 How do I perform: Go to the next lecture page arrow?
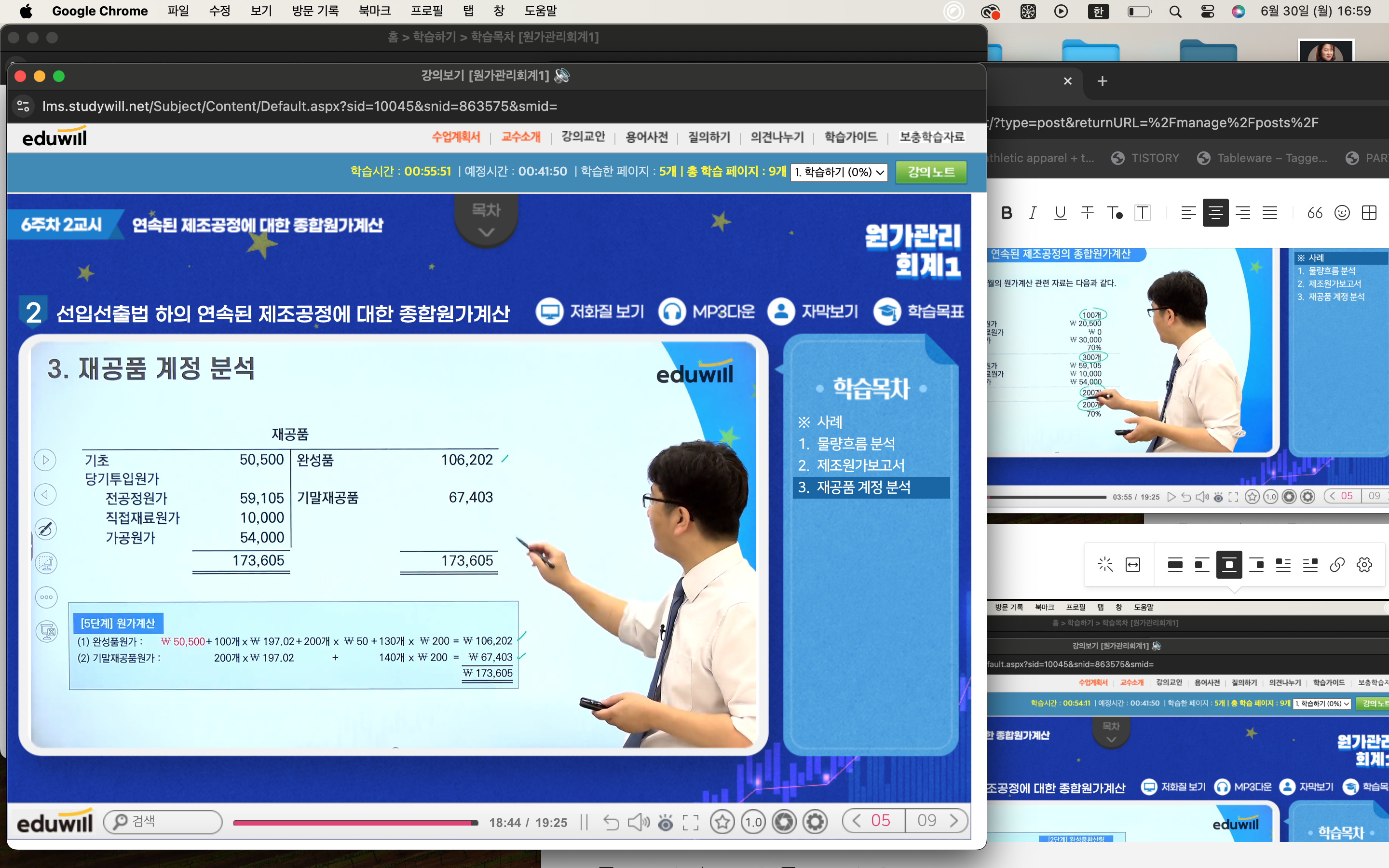(954, 820)
